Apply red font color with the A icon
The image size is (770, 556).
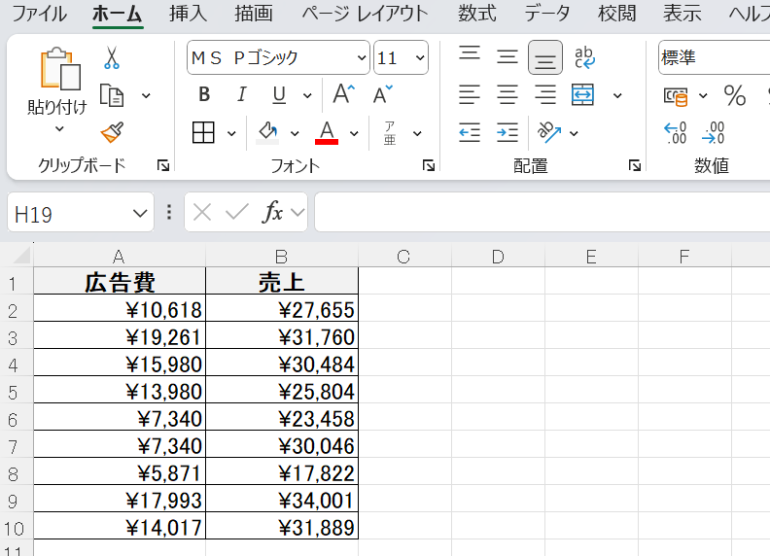[x=327, y=133]
